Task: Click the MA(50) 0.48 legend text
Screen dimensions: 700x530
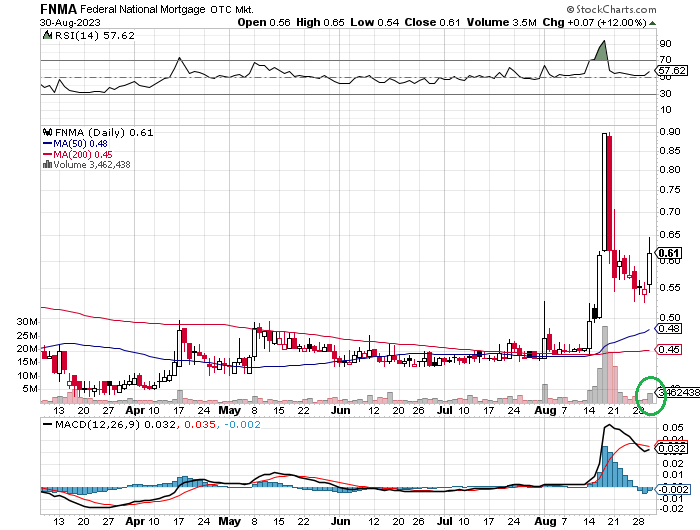Action: pos(80,143)
